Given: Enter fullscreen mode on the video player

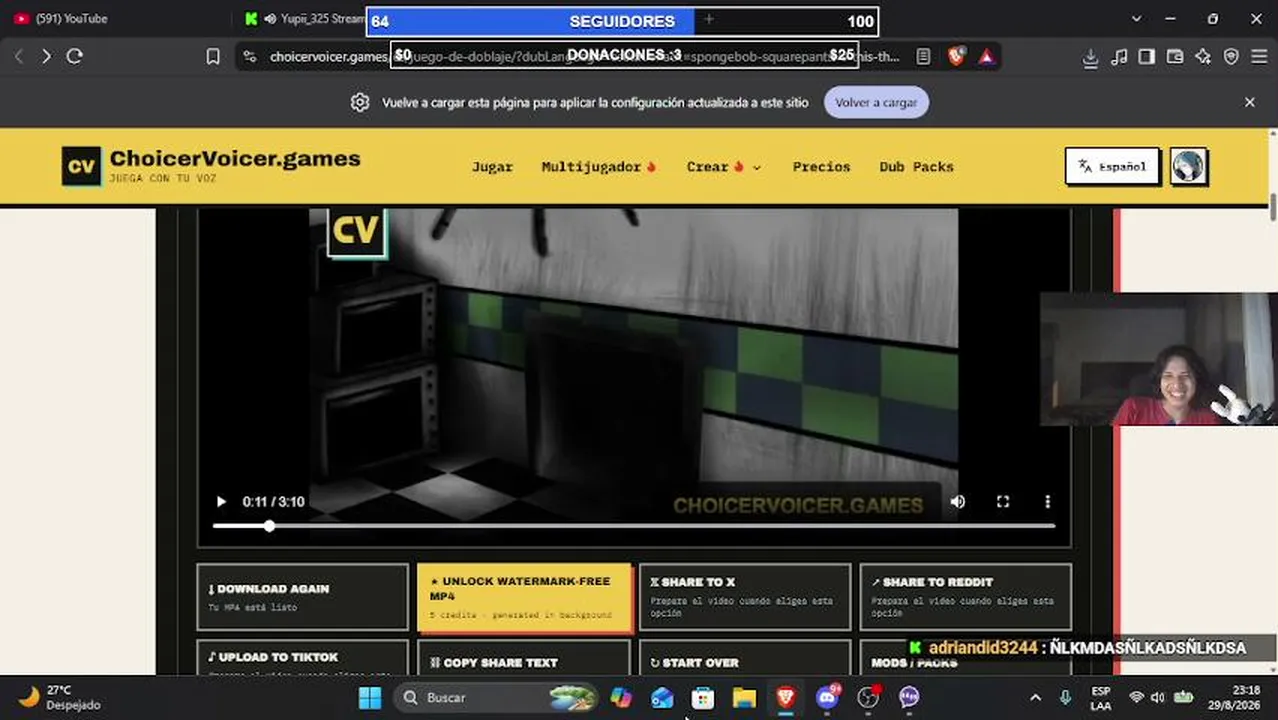Looking at the screenshot, I should 1003,502.
